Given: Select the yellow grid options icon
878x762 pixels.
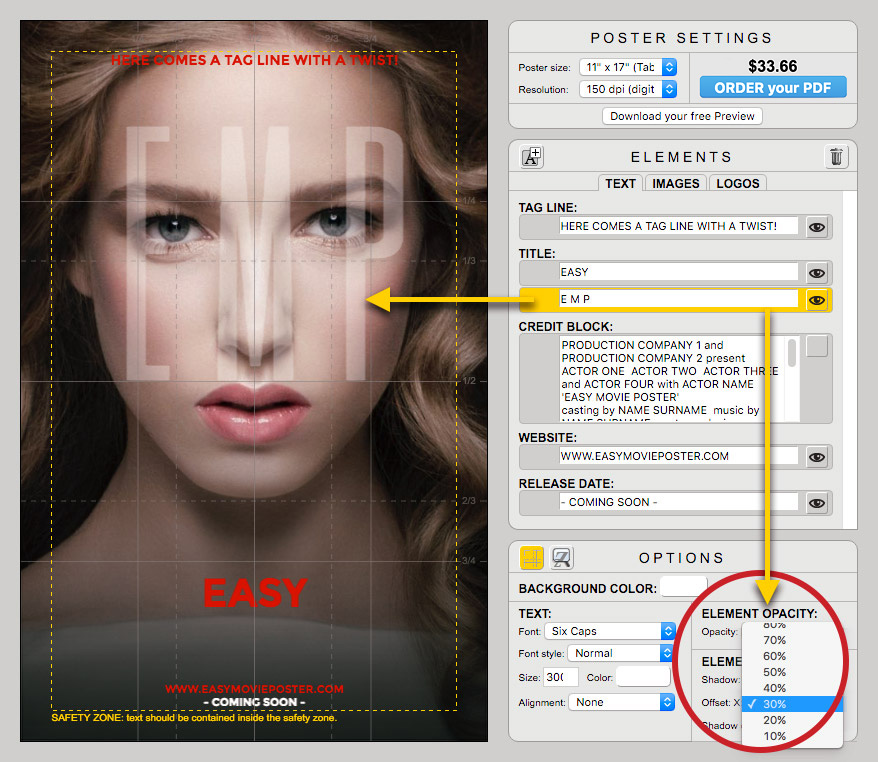Looking at the screenshot, I should (530, 557).
